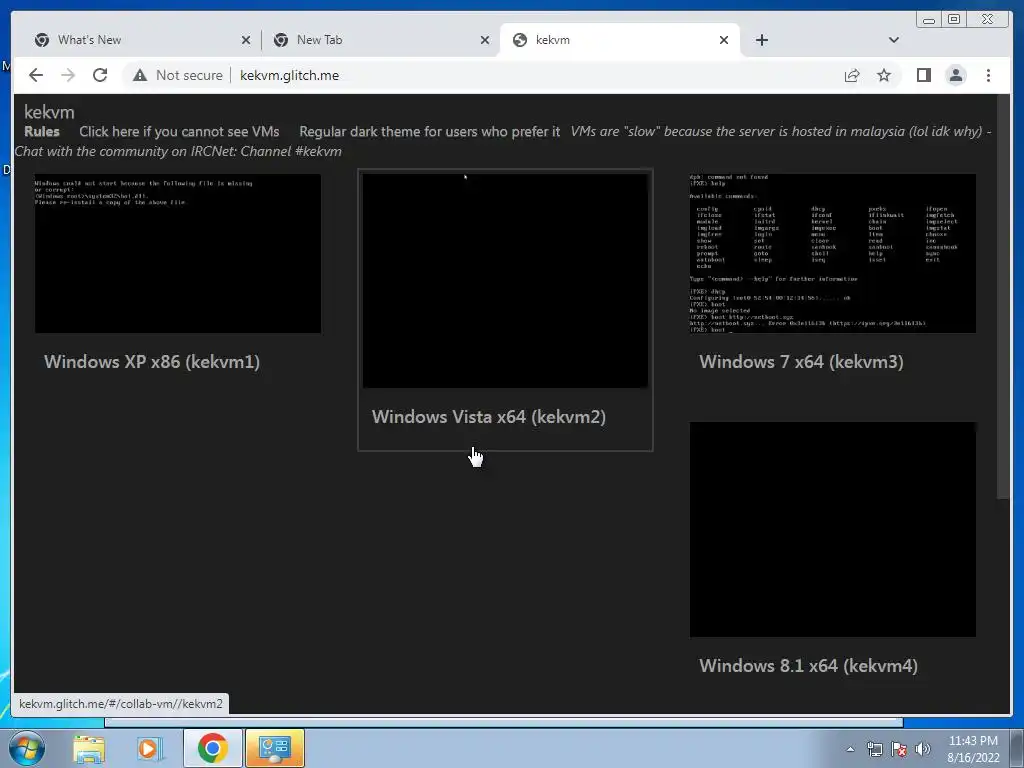
Task: Restore down the Chrome window
Action: coord(953,20)
